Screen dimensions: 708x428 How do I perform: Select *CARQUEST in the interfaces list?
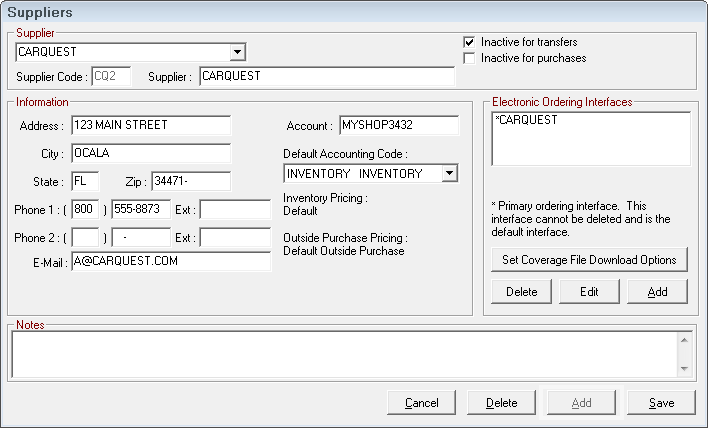(528, 121)
